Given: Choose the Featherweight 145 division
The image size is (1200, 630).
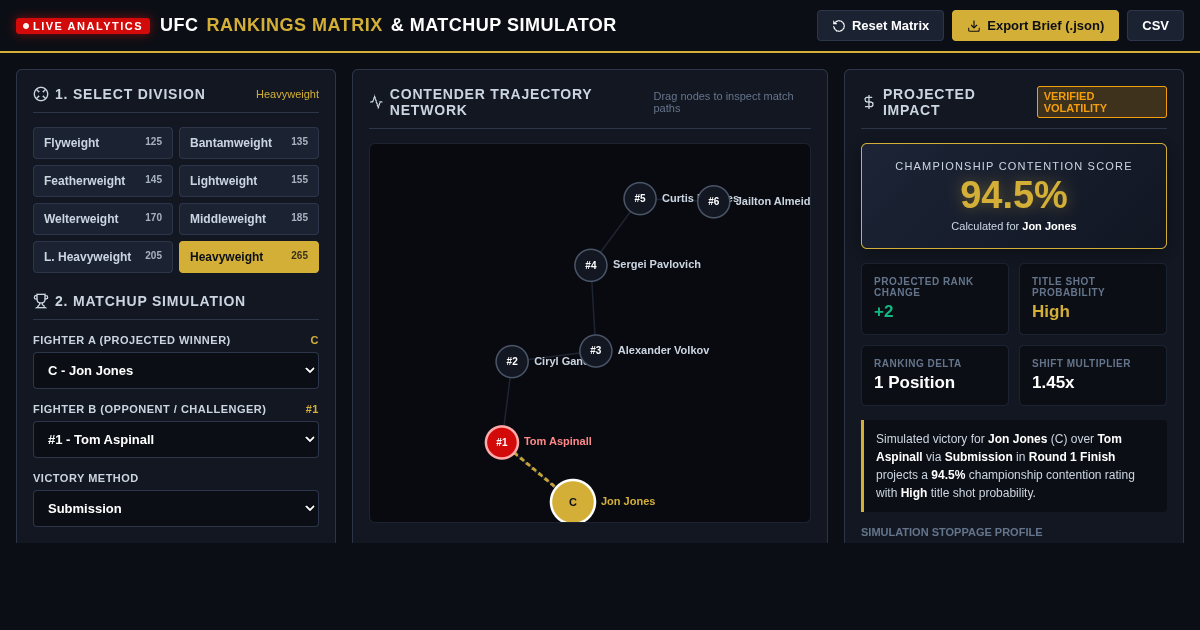Looking at the screenshot, I should 103,181.
